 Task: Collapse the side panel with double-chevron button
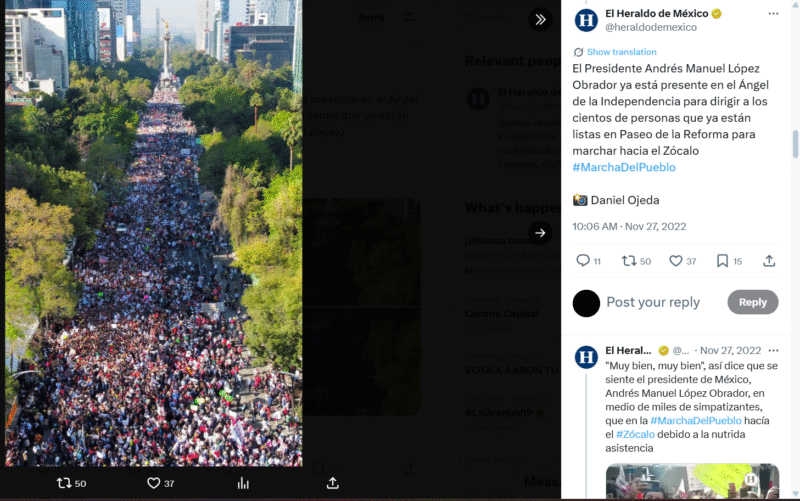(540, 19)
